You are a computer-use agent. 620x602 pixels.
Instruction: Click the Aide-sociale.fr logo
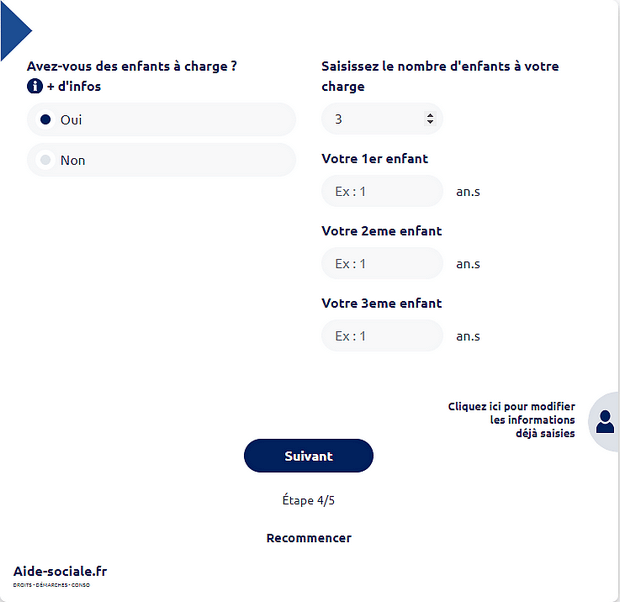click(60, 574)
